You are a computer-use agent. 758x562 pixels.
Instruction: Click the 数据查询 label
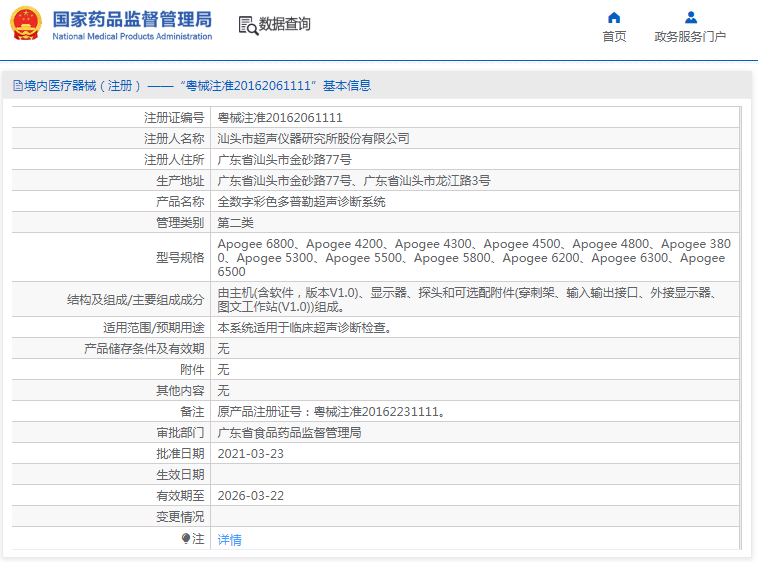click(285, 24)
